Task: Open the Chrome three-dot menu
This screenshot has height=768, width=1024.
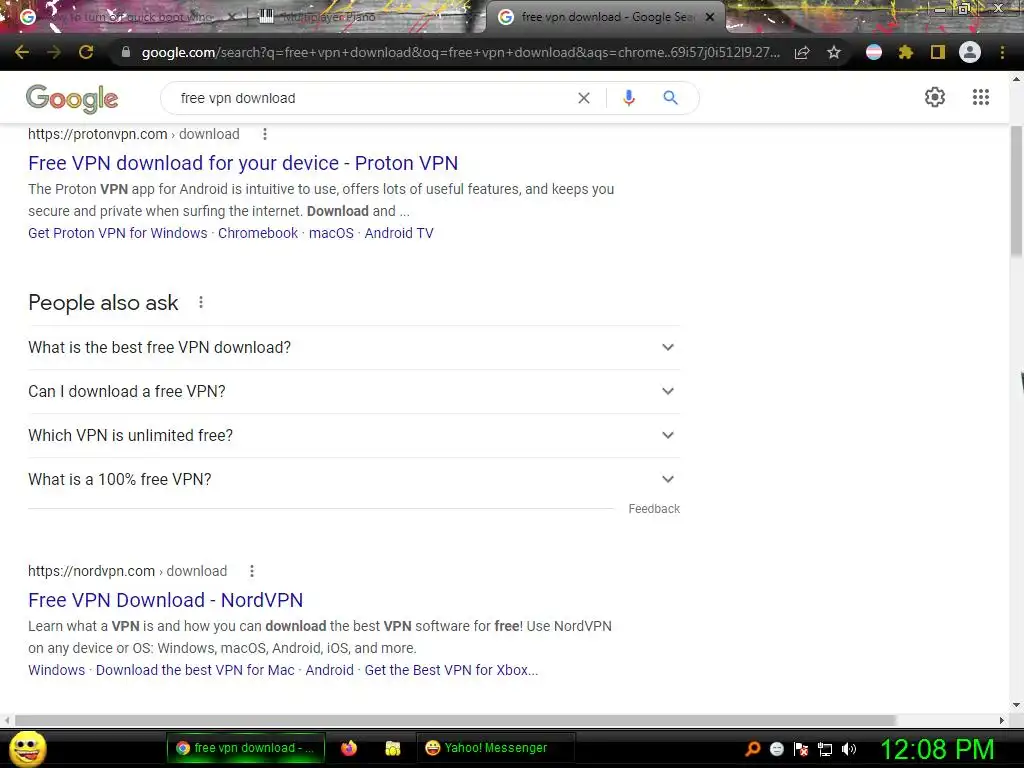Action: pyautogui.click(x=1002, y=52)
